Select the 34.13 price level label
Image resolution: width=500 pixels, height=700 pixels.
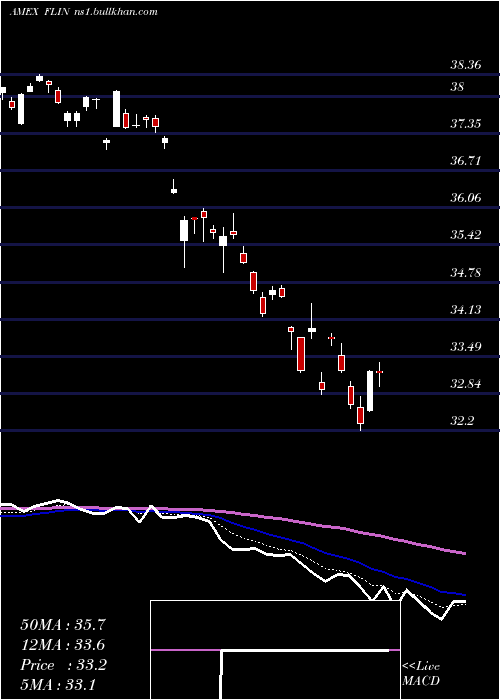point(466,309)
